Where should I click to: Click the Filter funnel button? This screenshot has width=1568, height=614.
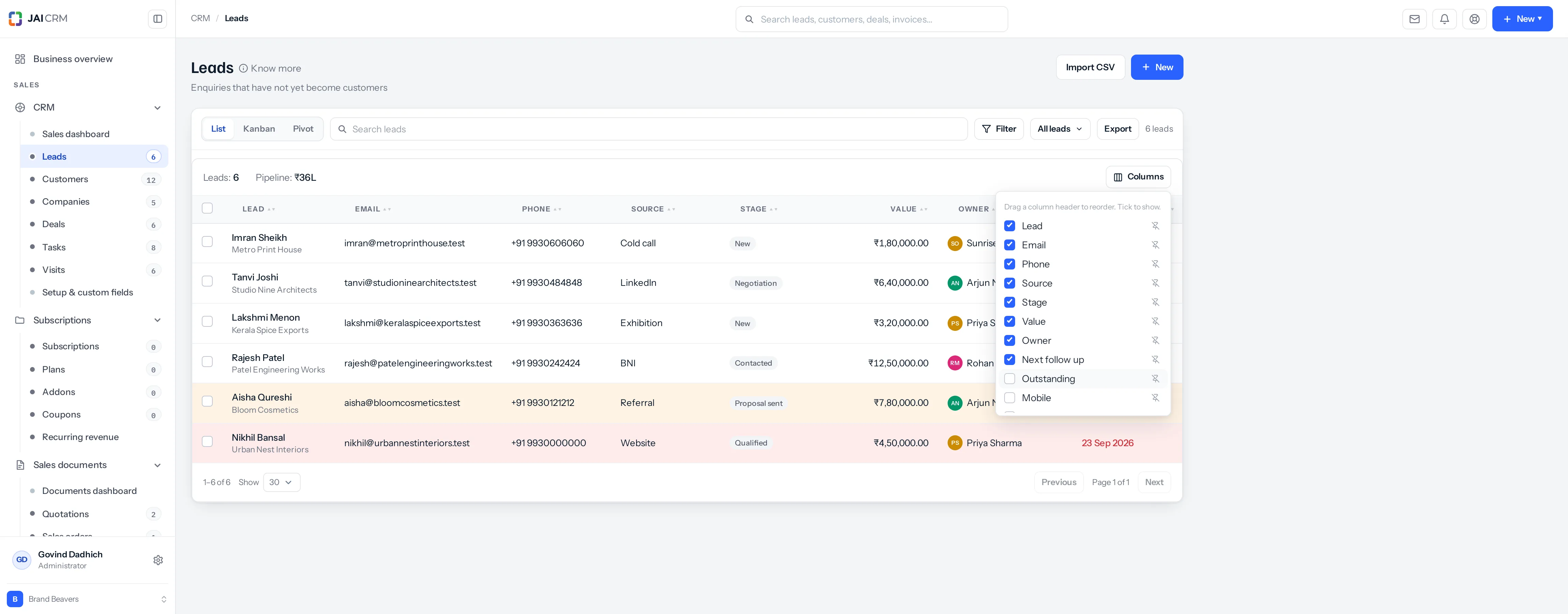[999, 129]
